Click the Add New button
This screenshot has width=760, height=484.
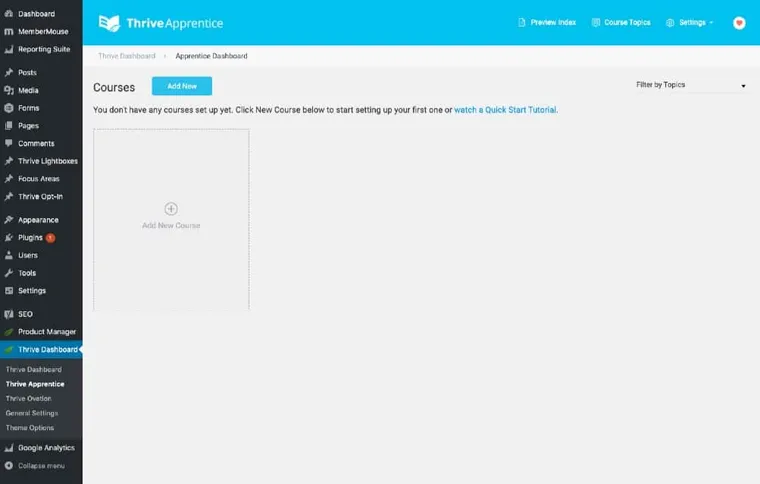pyautogui.click(x=182, y=86)
